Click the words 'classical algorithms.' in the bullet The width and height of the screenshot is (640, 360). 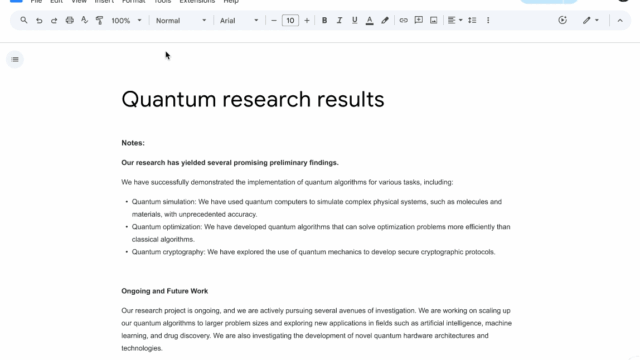[x=163, y=239]
